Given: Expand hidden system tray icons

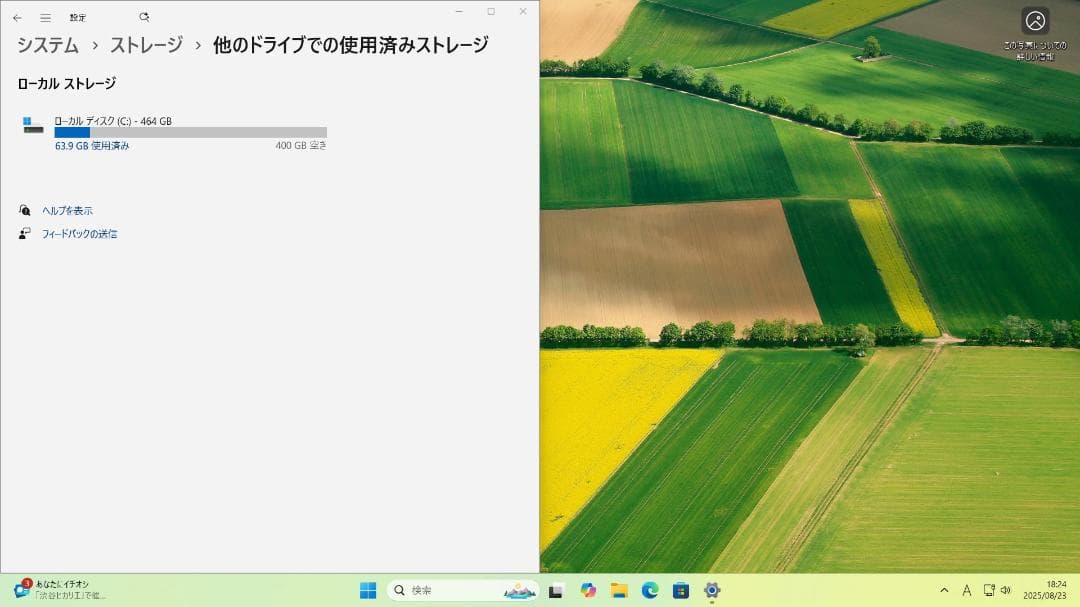Looking at the screenshot, I should [x=944, y=590].
